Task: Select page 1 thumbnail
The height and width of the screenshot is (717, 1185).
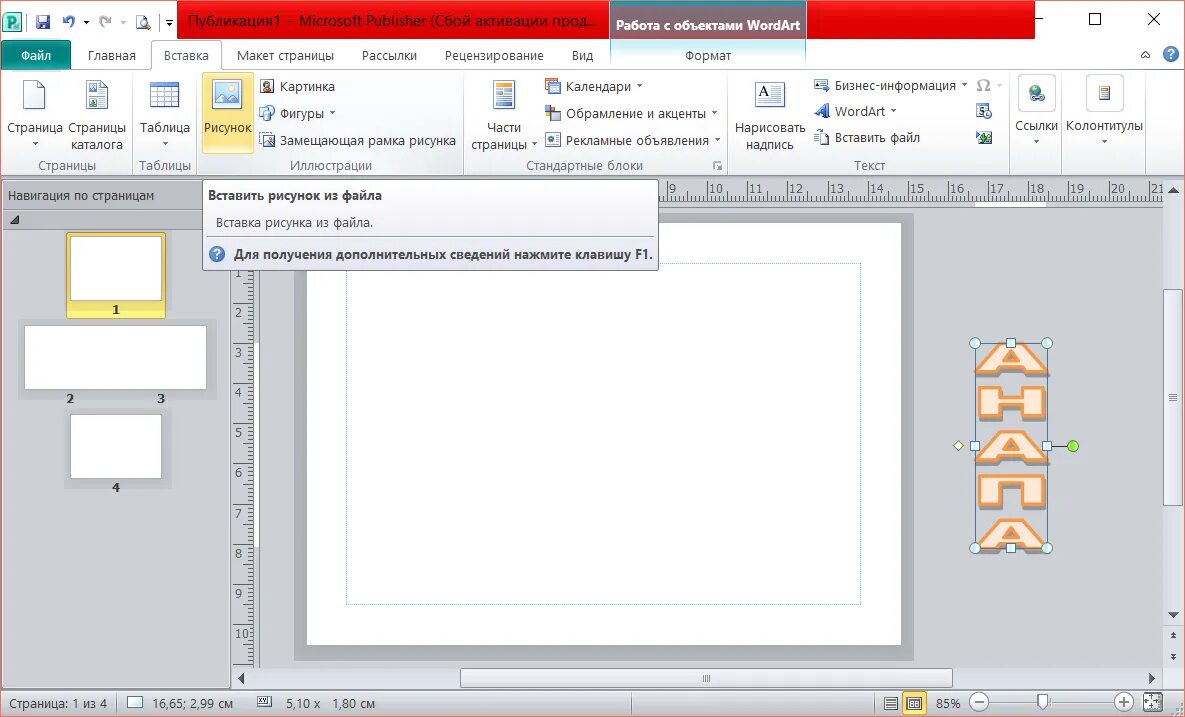Action: point(116,274)
